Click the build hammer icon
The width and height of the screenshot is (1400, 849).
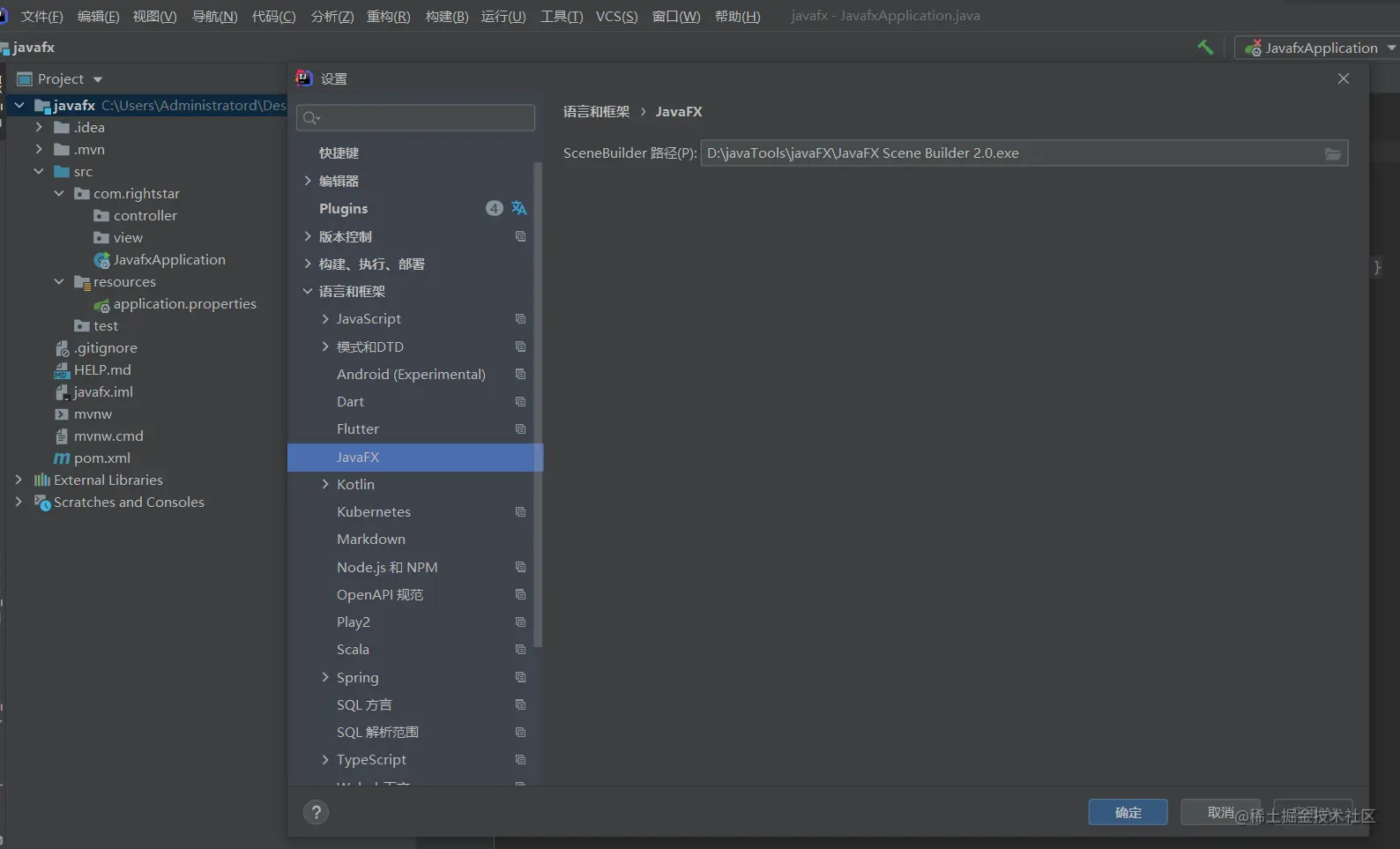point(1205,48)
